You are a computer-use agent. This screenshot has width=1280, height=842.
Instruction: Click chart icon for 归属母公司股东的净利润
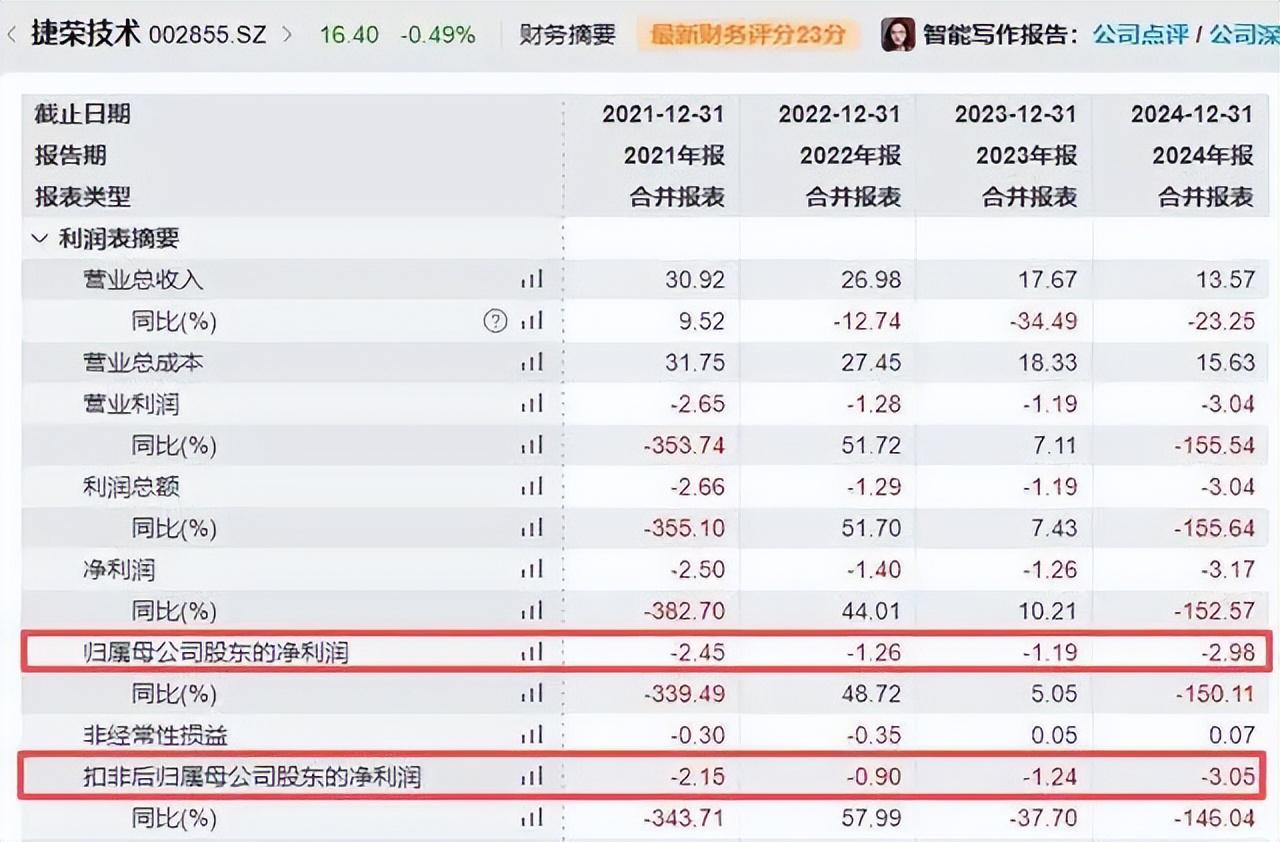(x=532, y=653)
